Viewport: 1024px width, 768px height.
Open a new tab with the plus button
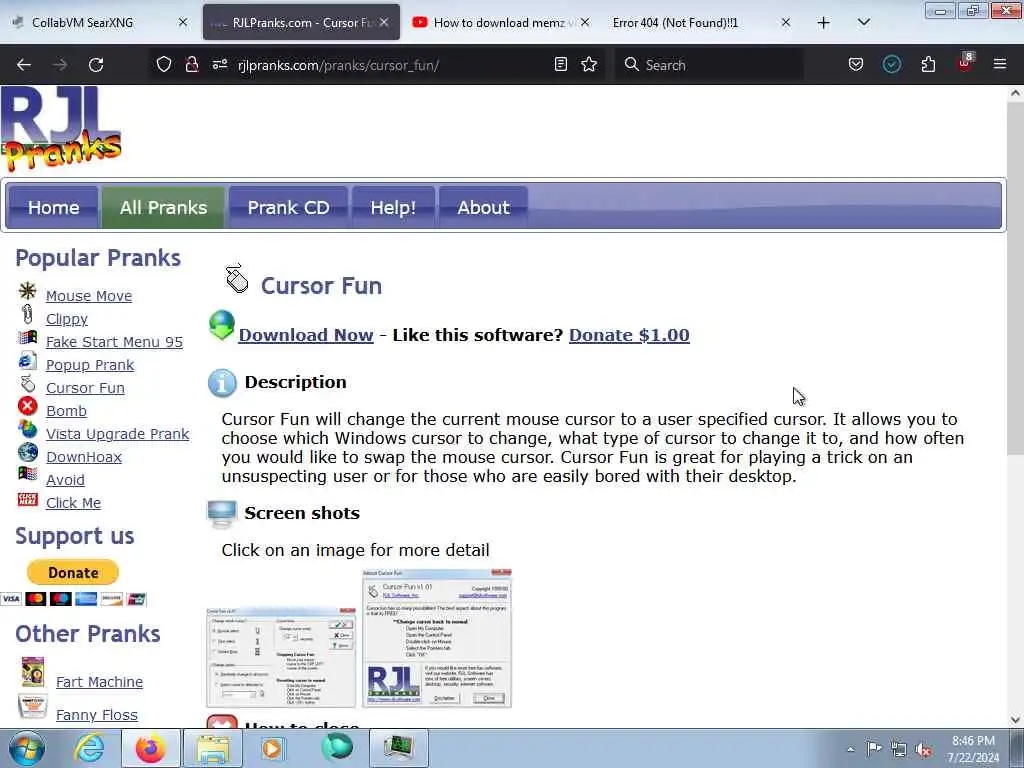coord(824,22)
